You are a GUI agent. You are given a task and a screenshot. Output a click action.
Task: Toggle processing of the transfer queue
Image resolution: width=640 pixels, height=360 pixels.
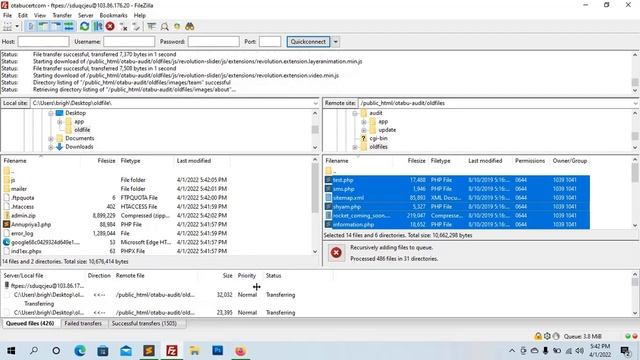98,27
